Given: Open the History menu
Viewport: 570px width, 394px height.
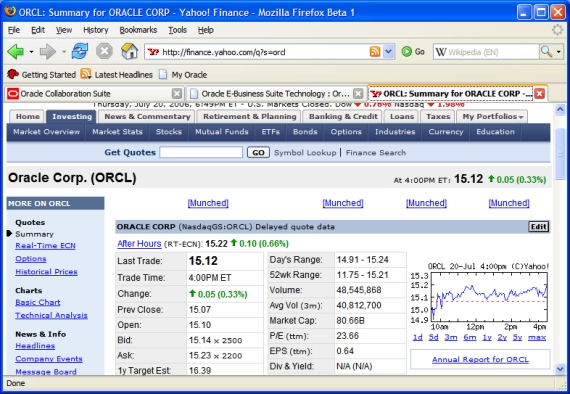Looking at the screenshot, I should 96,30.
